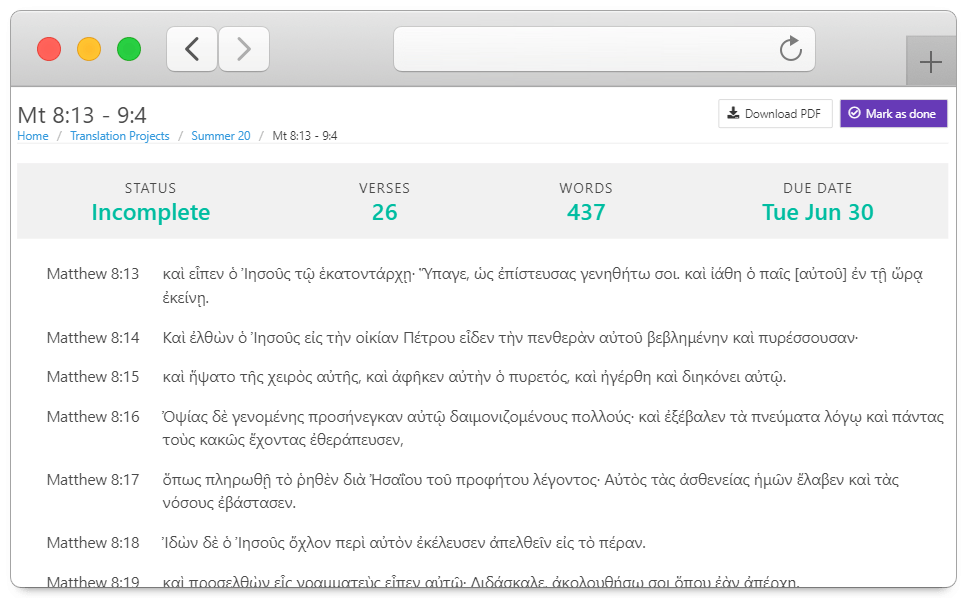Click the browser forward navigation arrow
The width and height of the screenshot is (967, 598).
coord(244,48)
